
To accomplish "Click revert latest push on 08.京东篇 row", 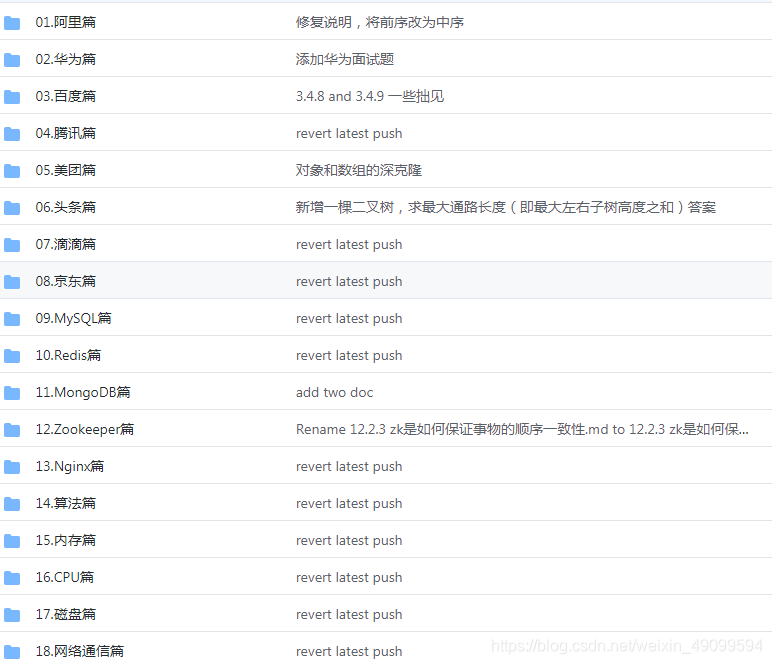I will [349, 282].
